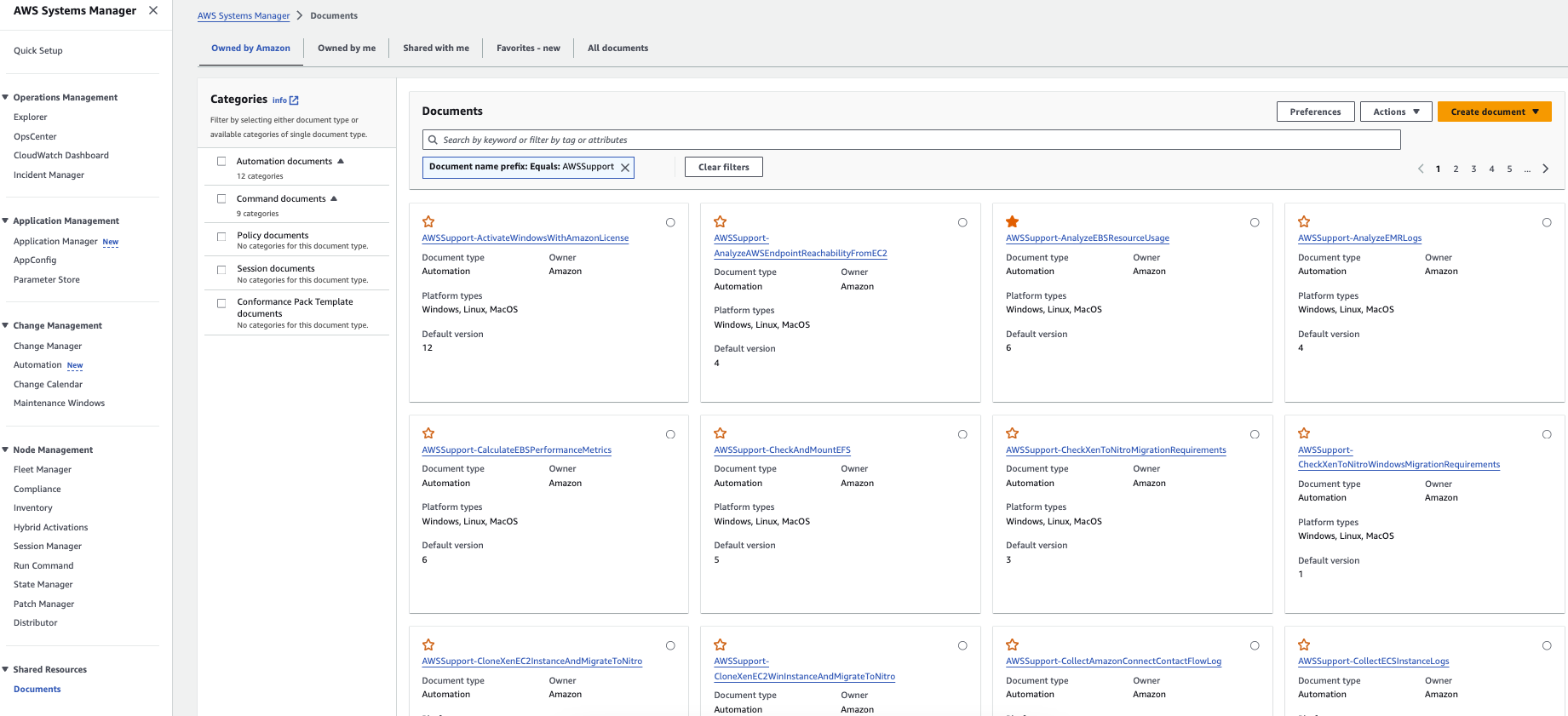1568x716 pixels.
Task: Click the Clear filters button
Action: tap(724, 167)
